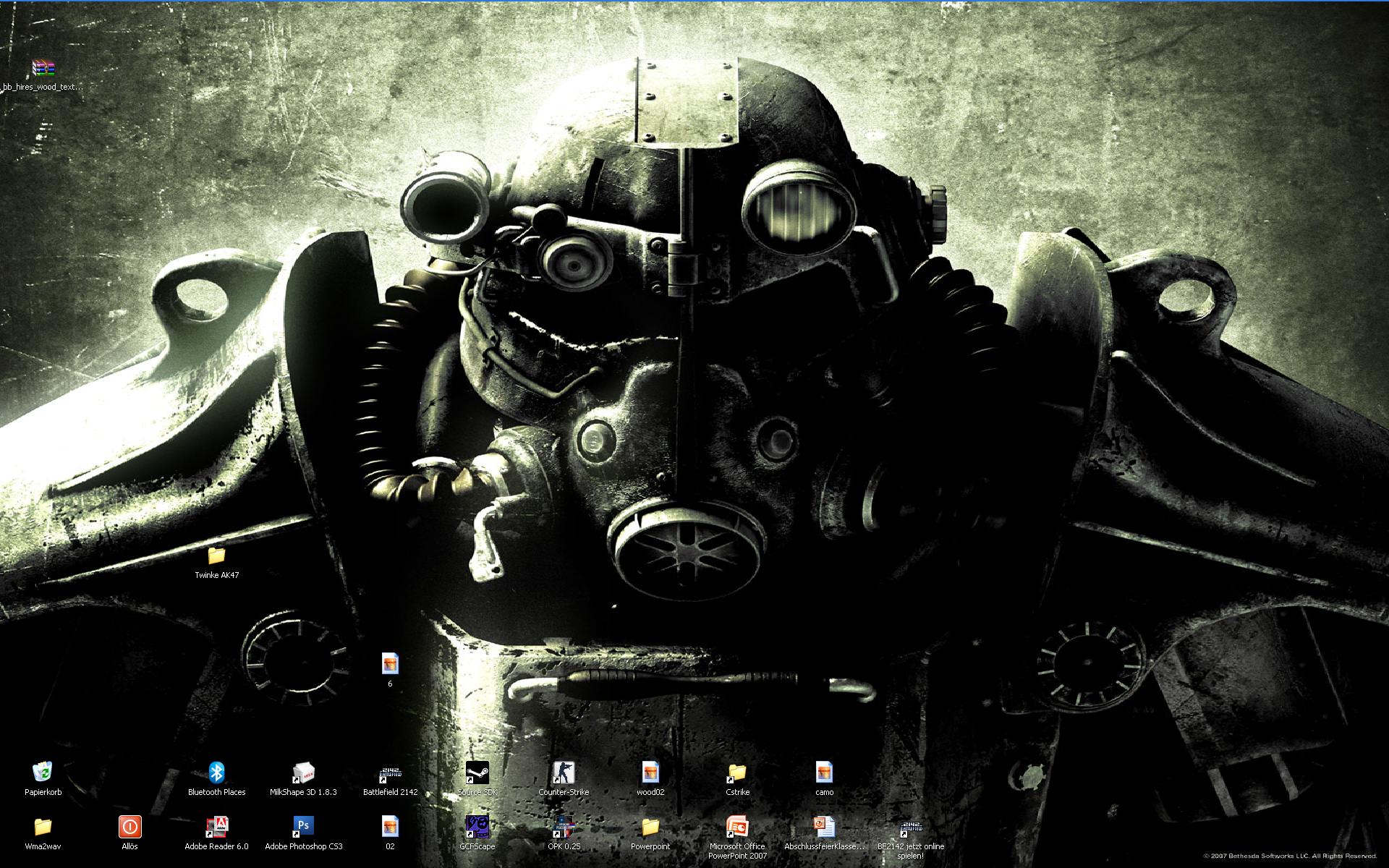This screenshot has width=1389, height=868.
Task: Select Microsoft Office PowerPoint 2007 shortcut
Action: click(x=737, y=827)
